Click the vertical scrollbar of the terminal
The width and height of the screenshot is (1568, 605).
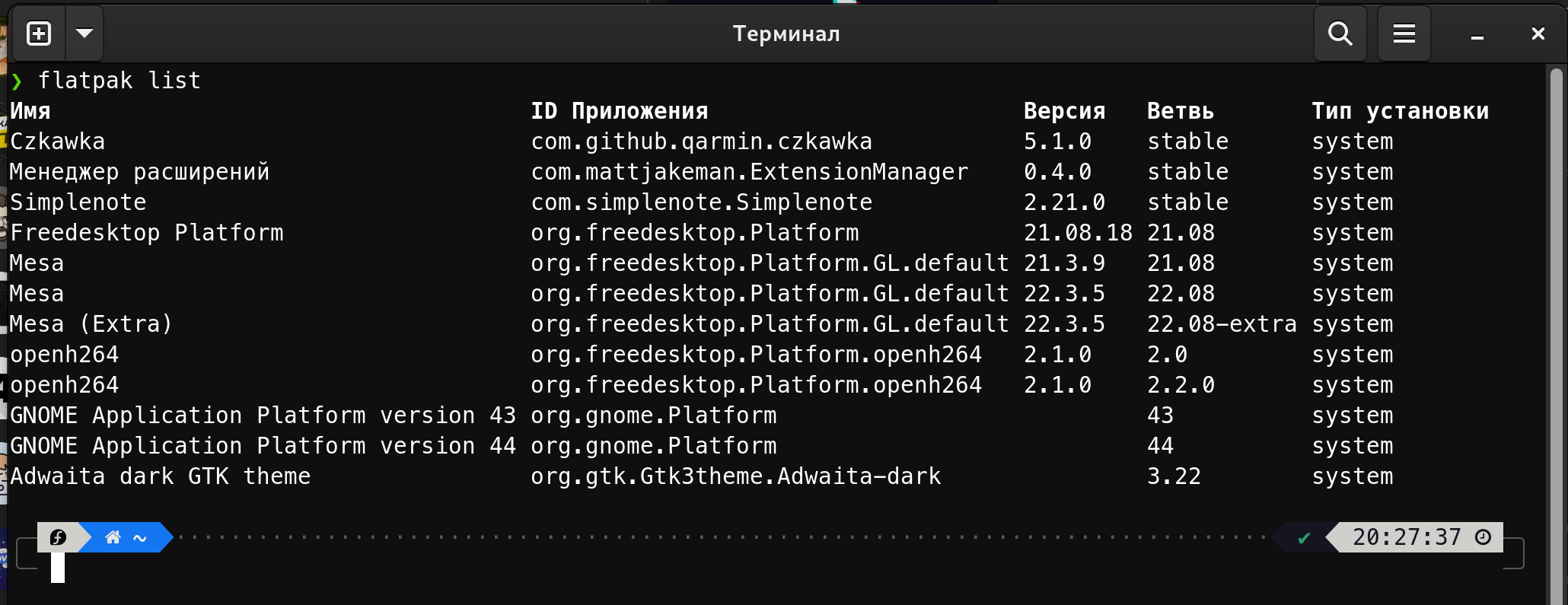1557,335
